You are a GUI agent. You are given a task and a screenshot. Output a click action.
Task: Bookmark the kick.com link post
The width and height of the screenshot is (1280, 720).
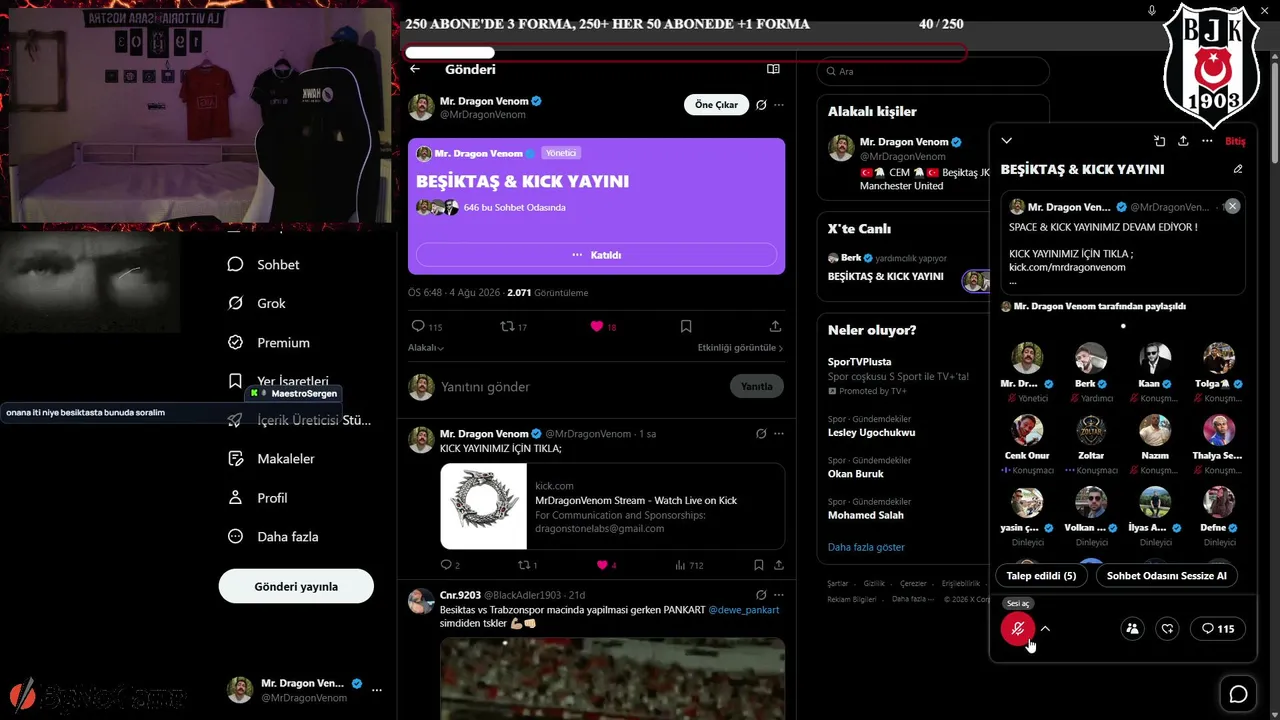pos(759,565)
